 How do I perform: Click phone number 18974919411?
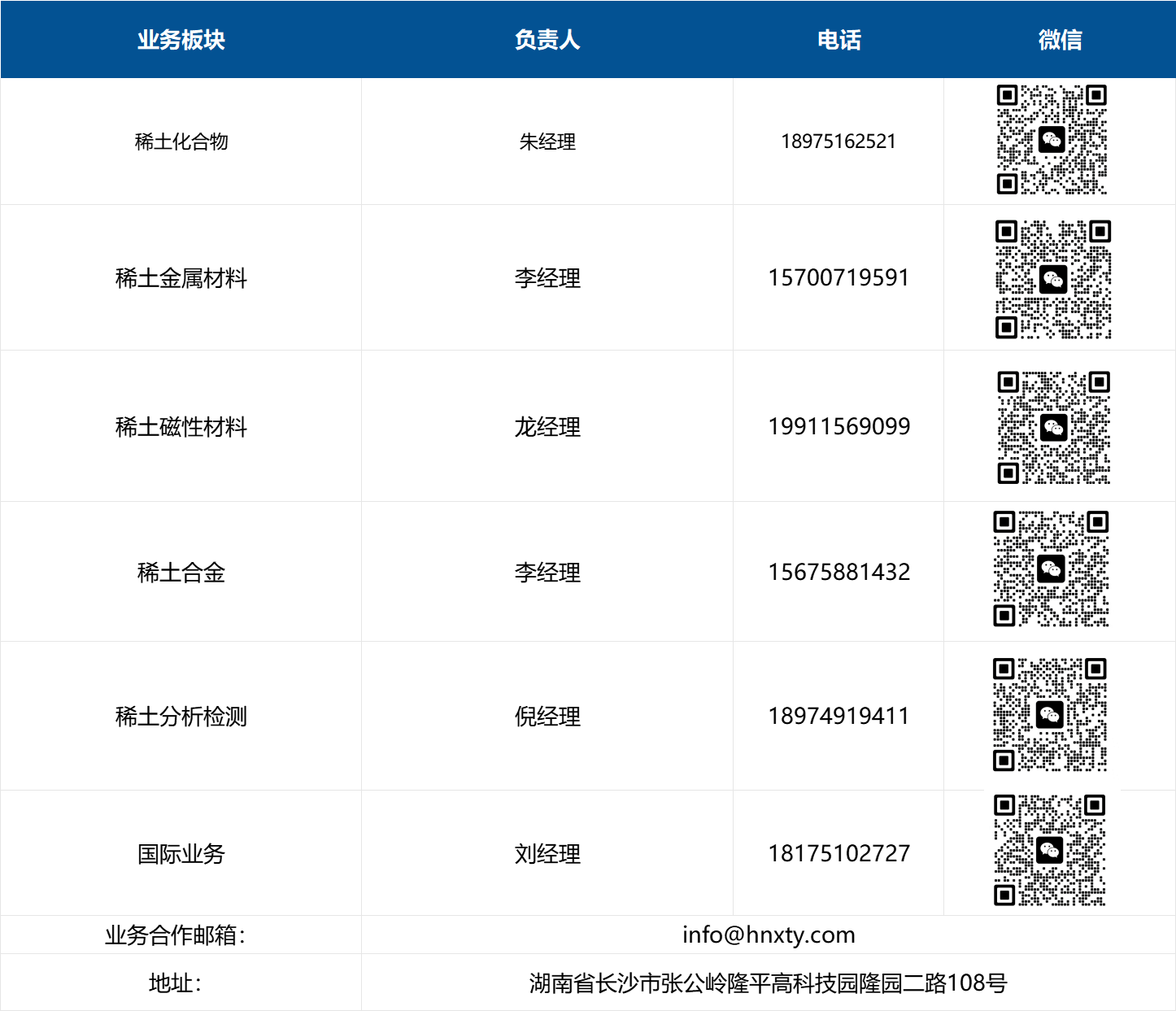(838, 717)
